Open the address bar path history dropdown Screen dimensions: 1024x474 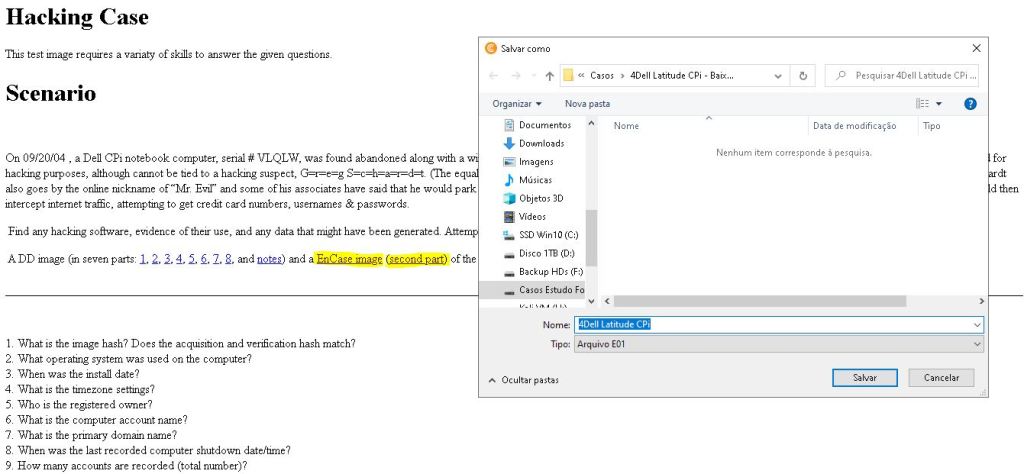tap(779, 76)
